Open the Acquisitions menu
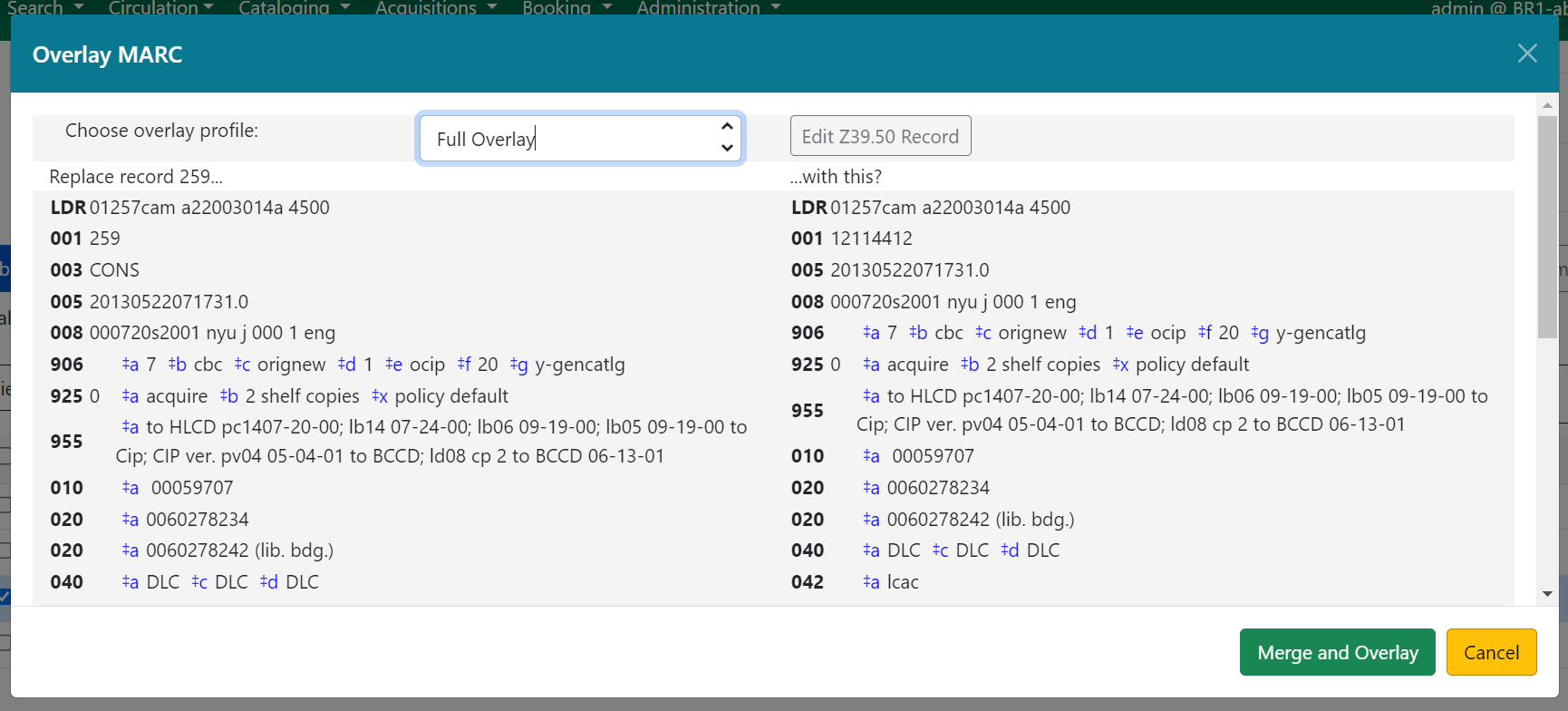The image size is (1568, 711). [436, 8]
